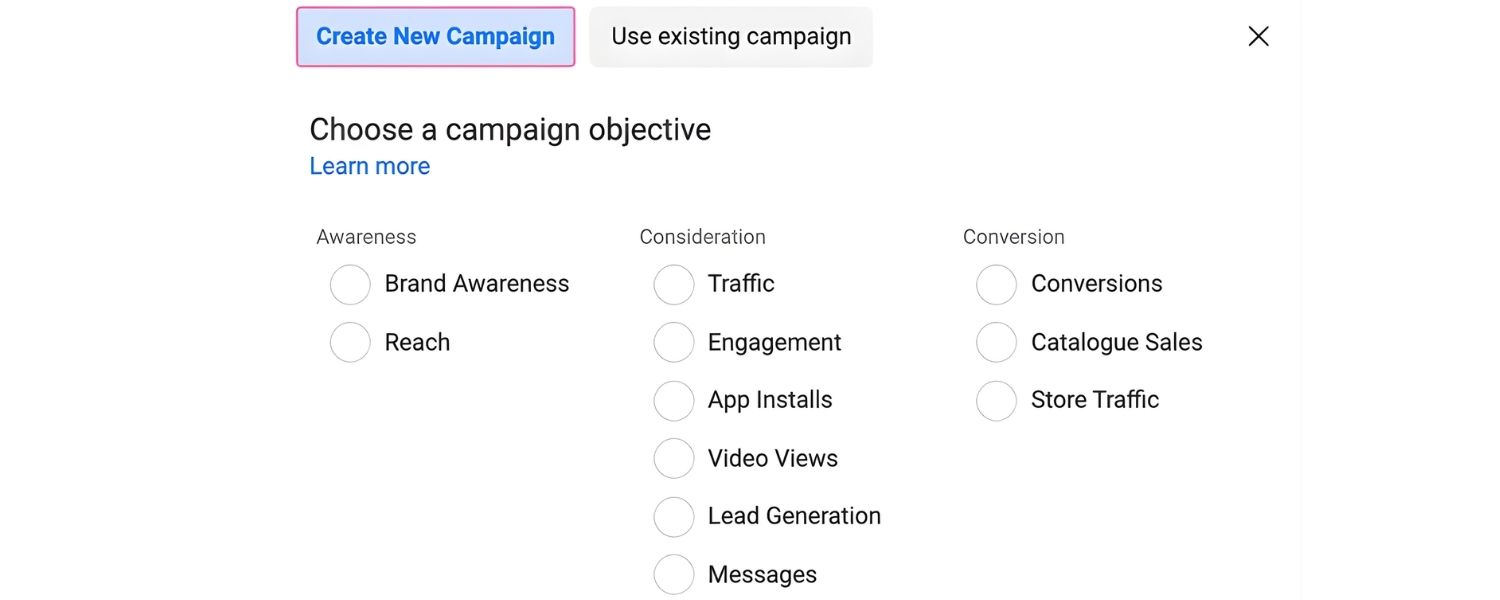Click the Awareness column header
The width and height of the screenshot is (1500, 600).
(366, 236)
